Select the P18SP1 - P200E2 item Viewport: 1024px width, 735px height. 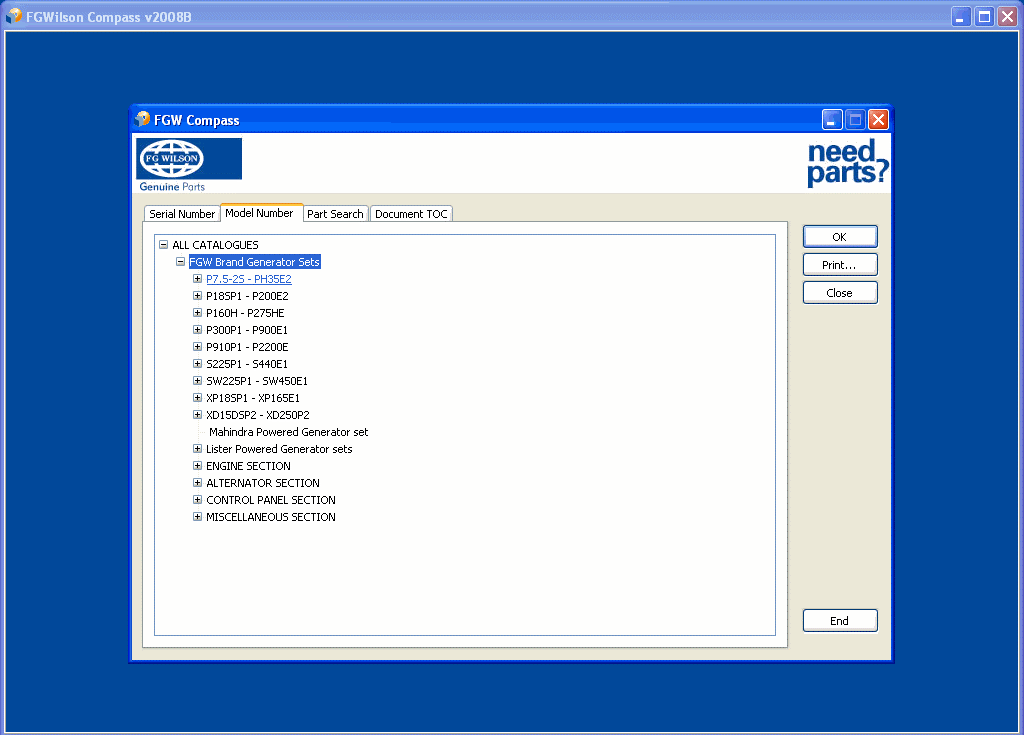pyautogui.click(x=248, y=296)
